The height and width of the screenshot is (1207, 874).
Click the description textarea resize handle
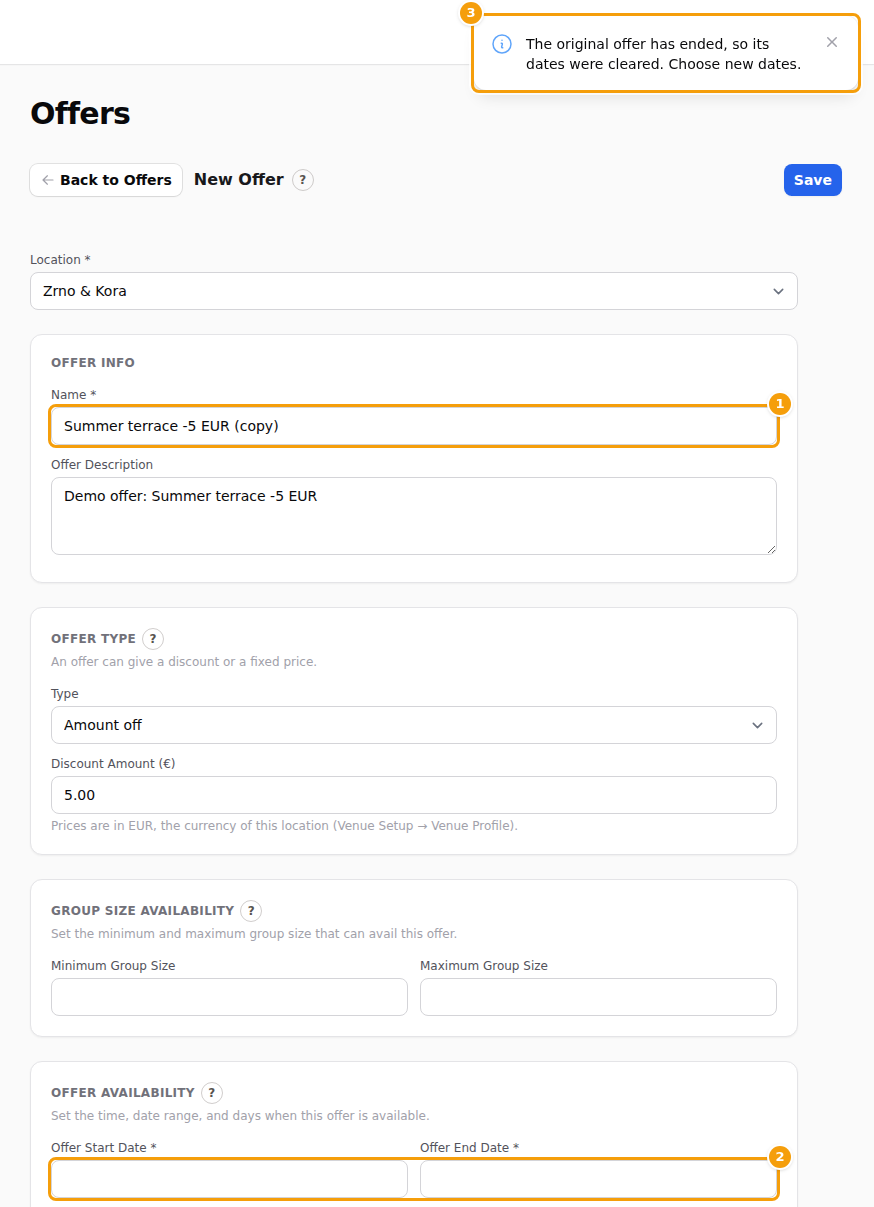pos(771,549)
